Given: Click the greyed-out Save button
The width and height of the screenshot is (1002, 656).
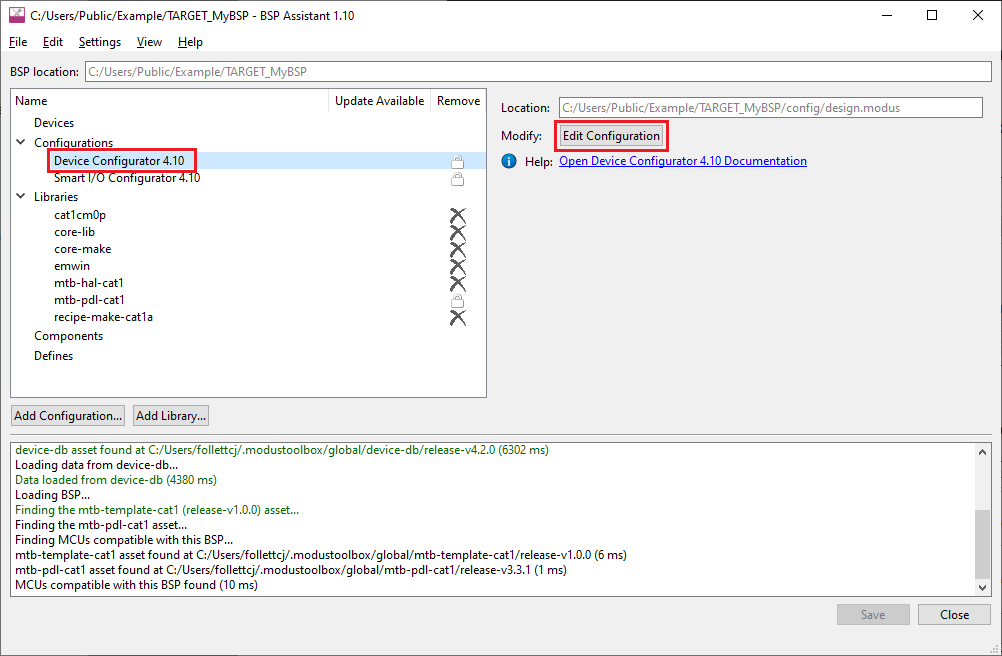Looking at the screenshot, I should pos(873,614).
